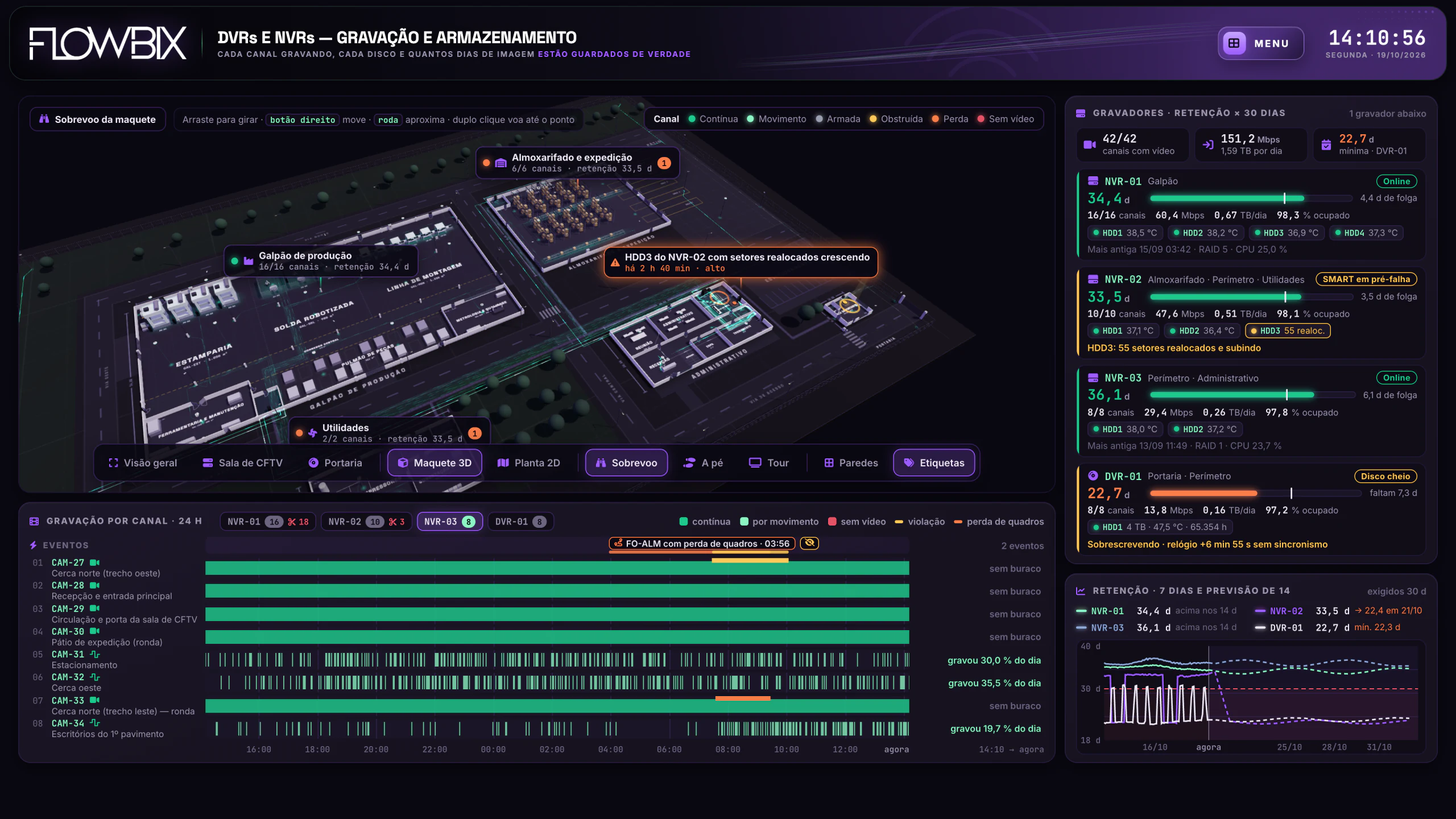Open the HDD3 do NVR-02 warning alert
This screenshot has width=1456, height=819.
coord(741,262)
